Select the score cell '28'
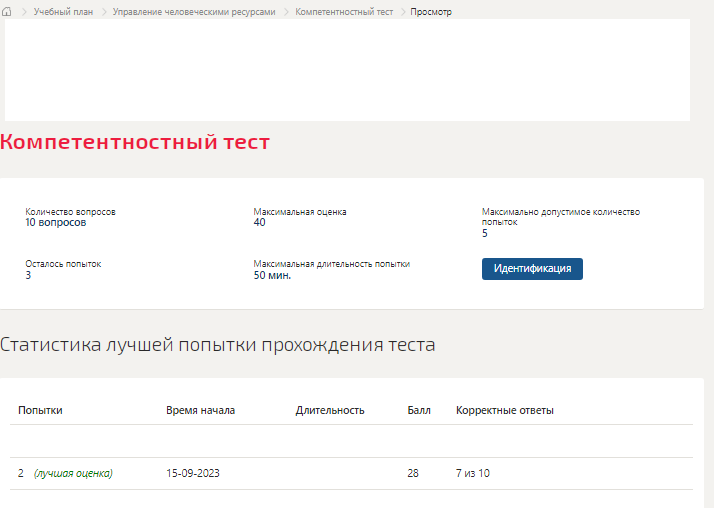This screenshot has width=714, height=508. [413, 473]
